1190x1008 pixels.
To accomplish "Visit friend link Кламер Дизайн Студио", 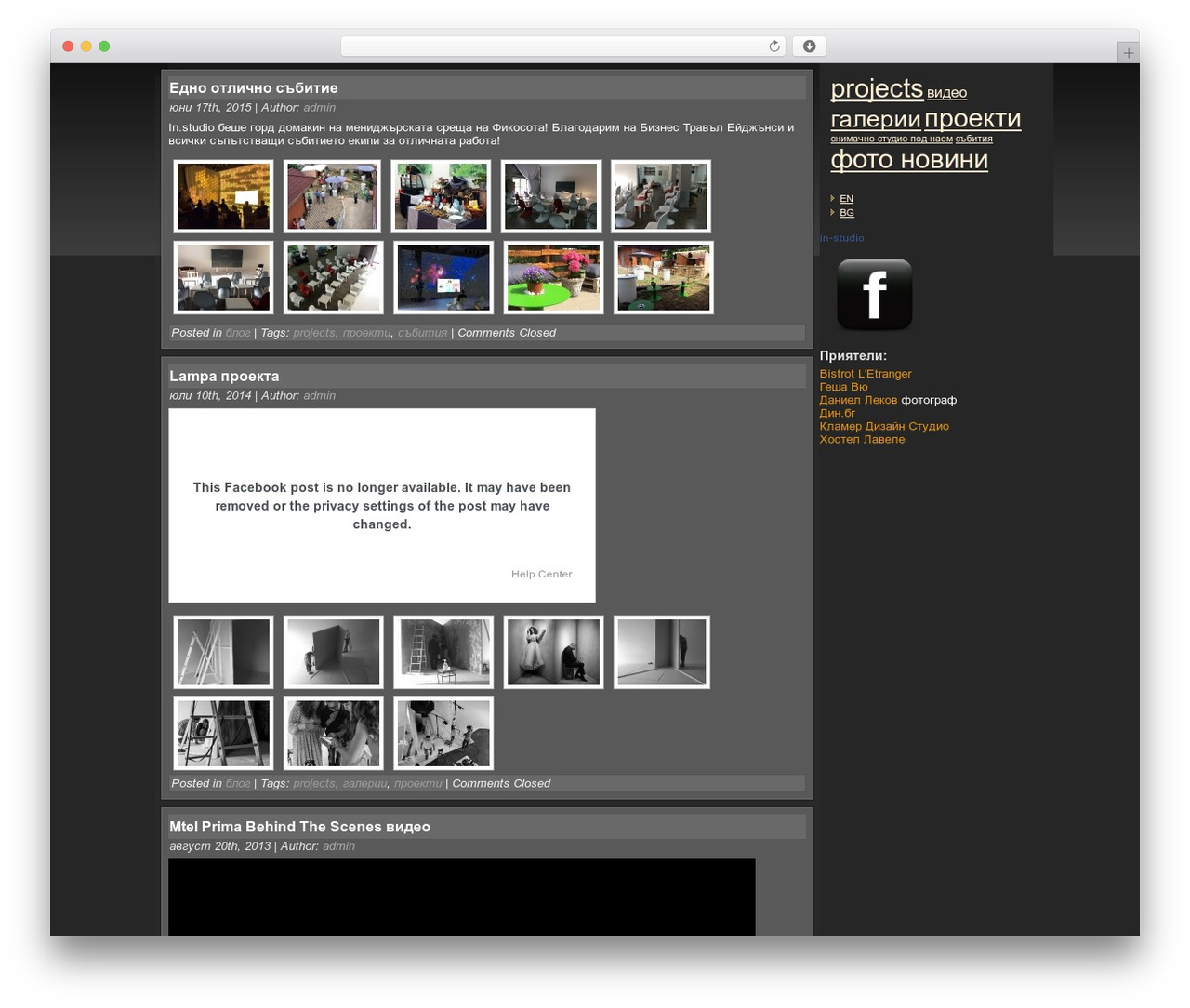I will (884, 426).
